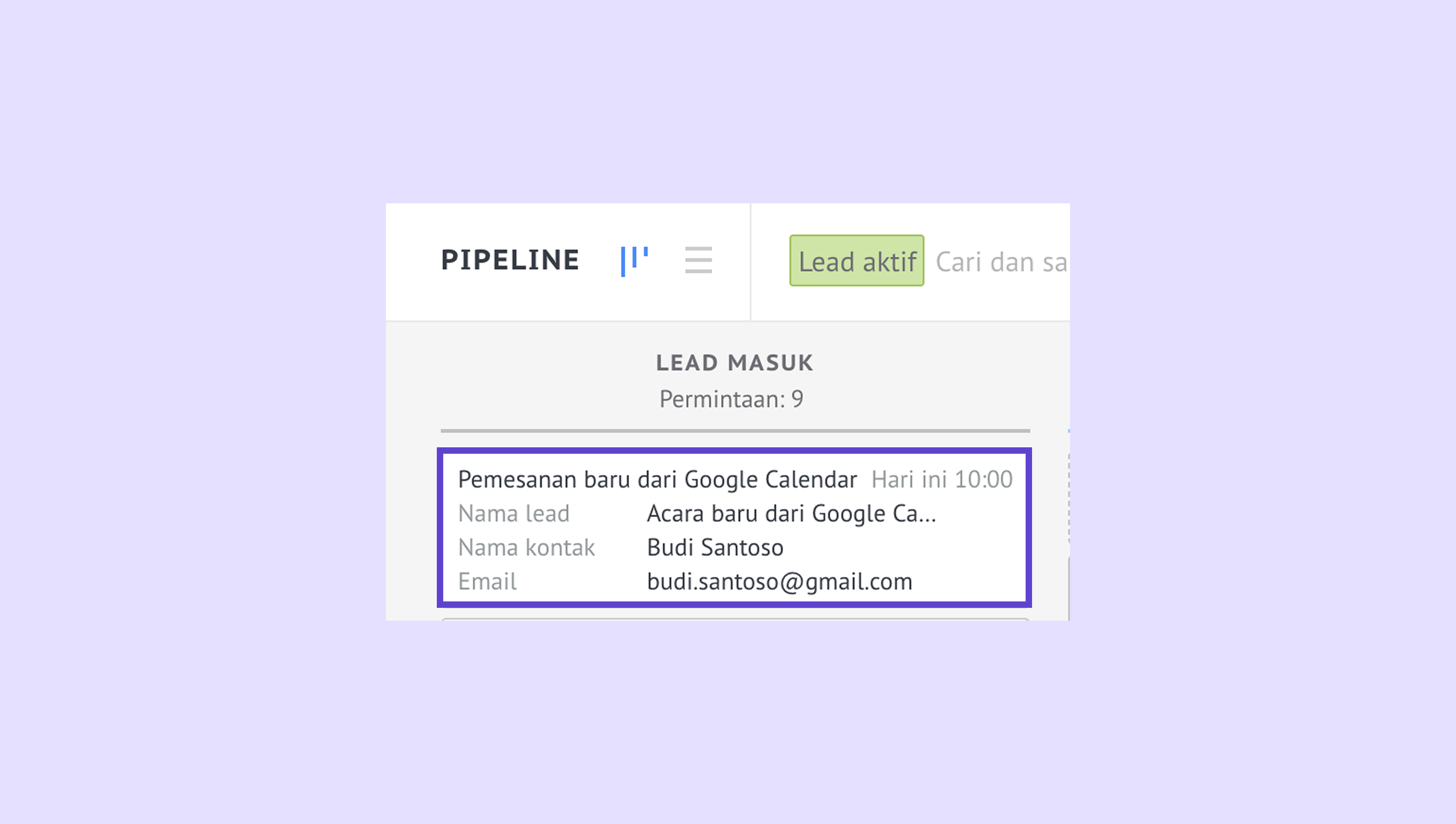
Task: Click the 'Permintaan: 9' counter
Action: [731, 399]
